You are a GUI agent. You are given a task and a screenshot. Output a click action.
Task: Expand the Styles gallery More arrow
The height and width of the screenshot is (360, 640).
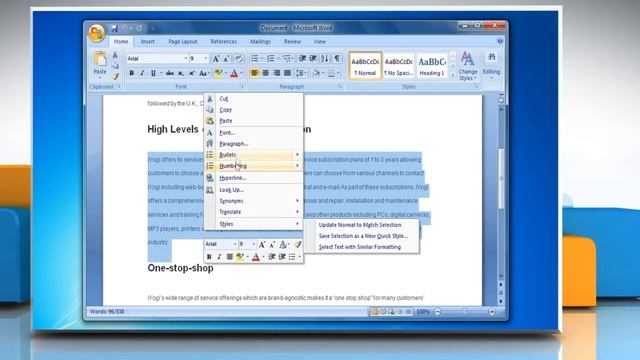click(x=453, y=75)
